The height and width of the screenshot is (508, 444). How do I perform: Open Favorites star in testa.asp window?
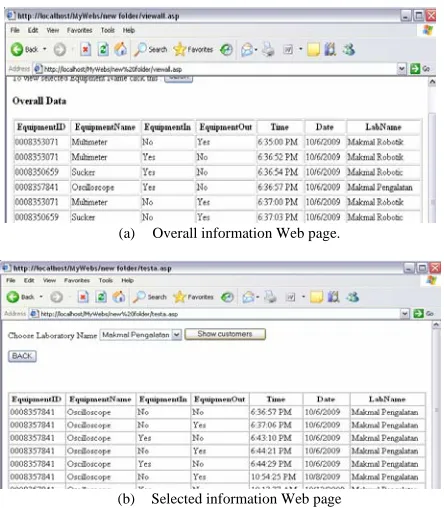coord(179,297)
